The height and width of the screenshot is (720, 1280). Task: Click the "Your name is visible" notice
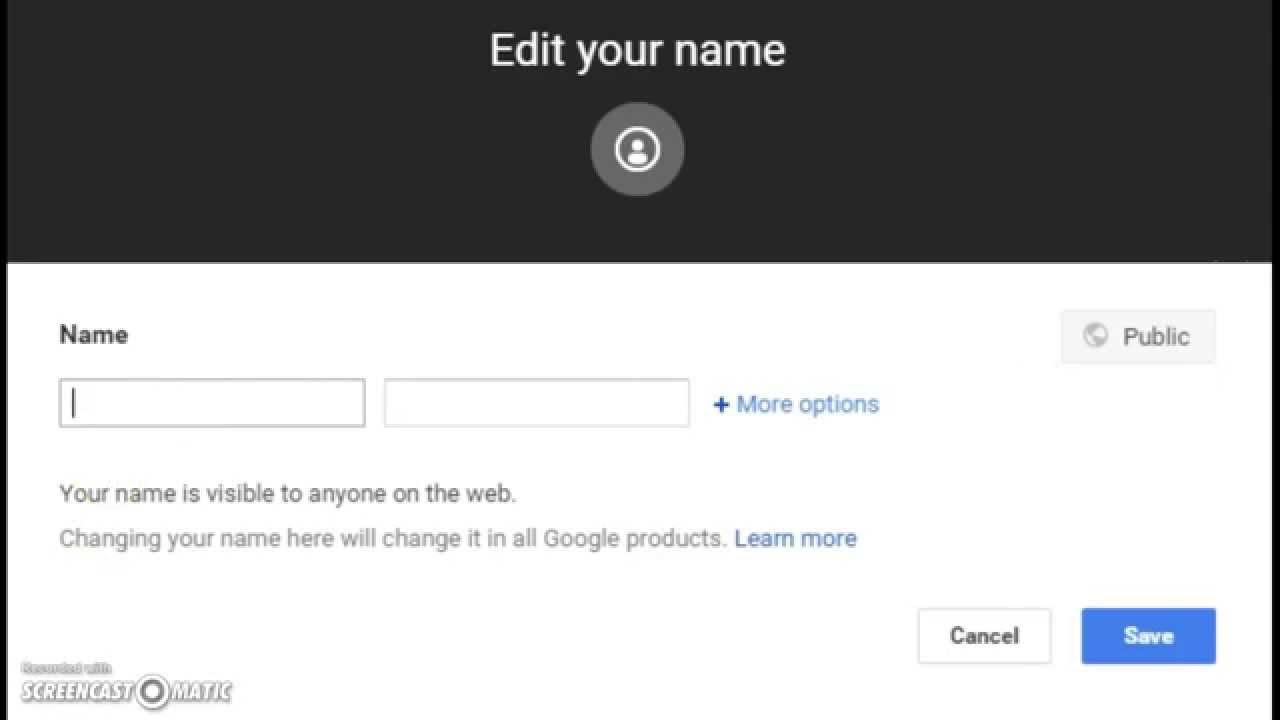[288, 494]
